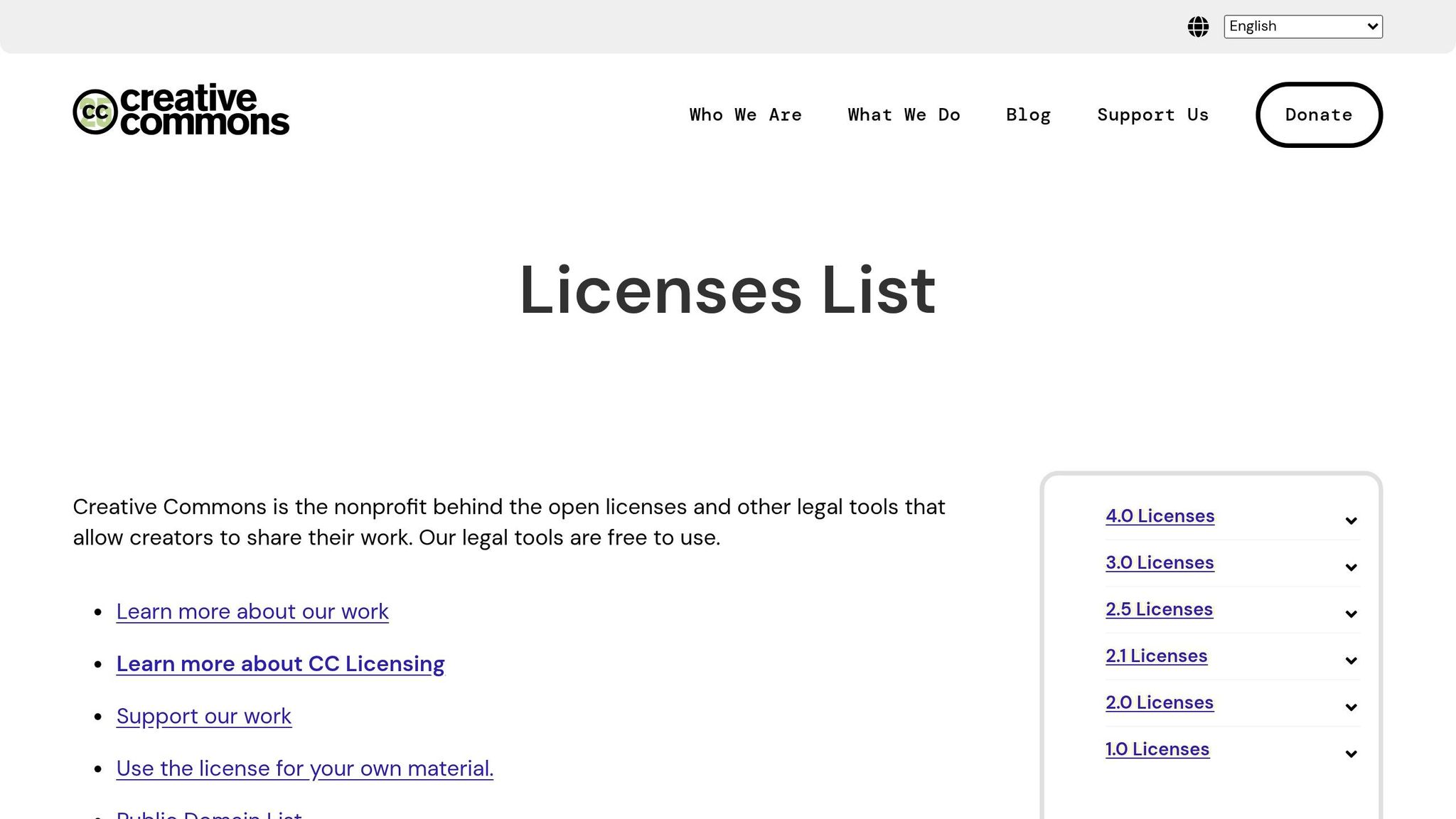Image resolution: width=1456 pixels, height=819 pixels.
Task: Click the globe language icon
Action: [x=1198, y=27]
